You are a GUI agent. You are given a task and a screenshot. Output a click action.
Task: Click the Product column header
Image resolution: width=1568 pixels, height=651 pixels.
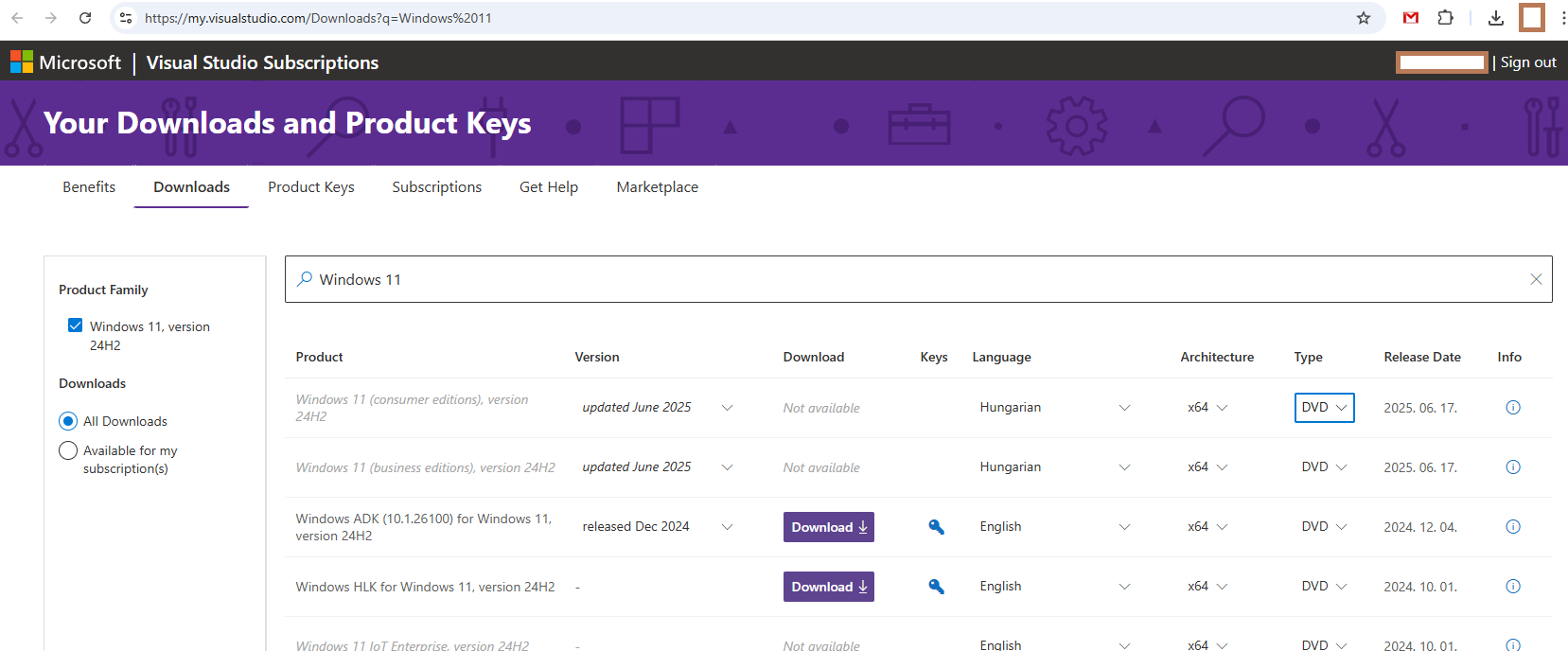tap(320, 357)
